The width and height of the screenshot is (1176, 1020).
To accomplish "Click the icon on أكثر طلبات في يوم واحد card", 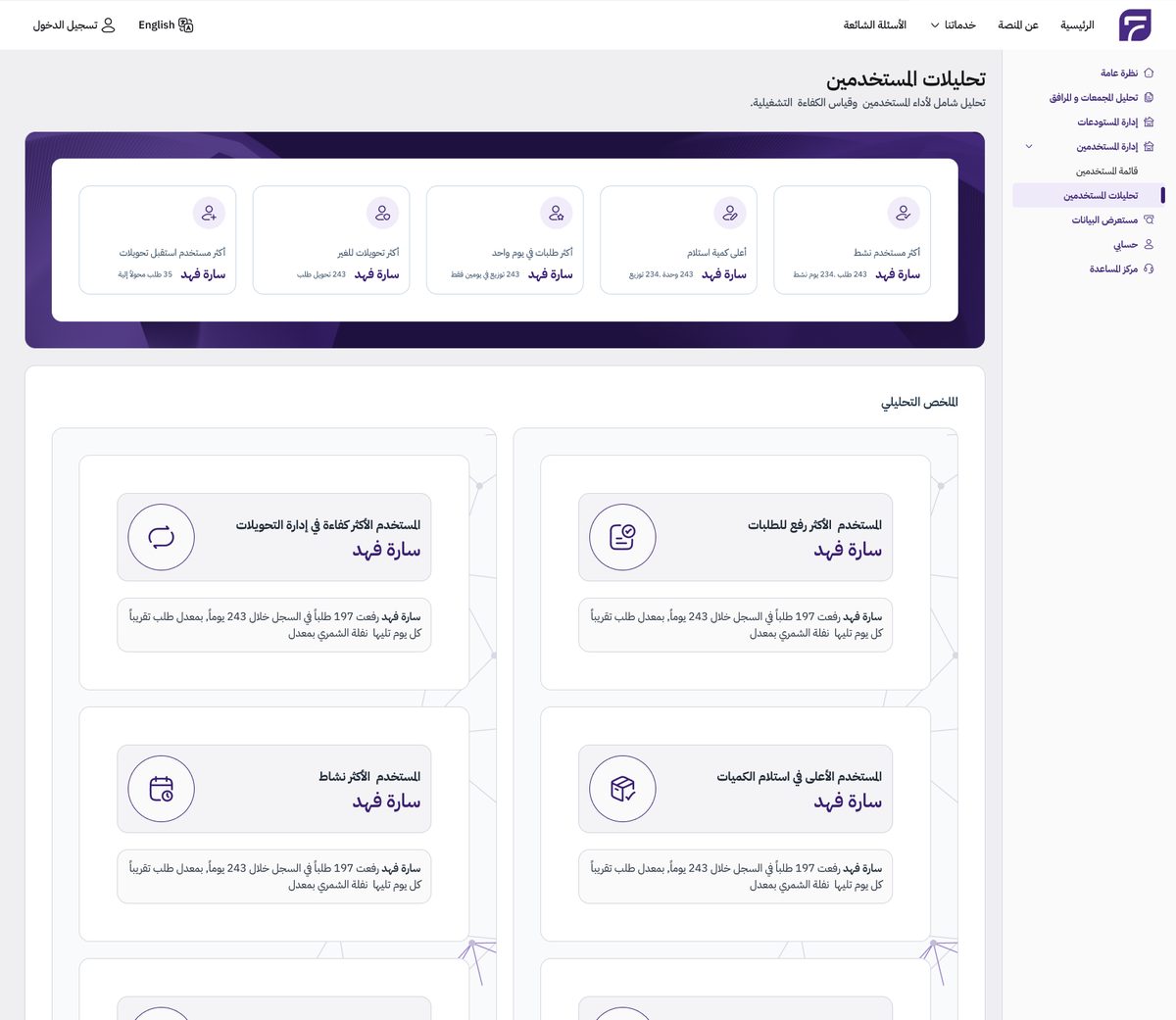I will (557, 213).
